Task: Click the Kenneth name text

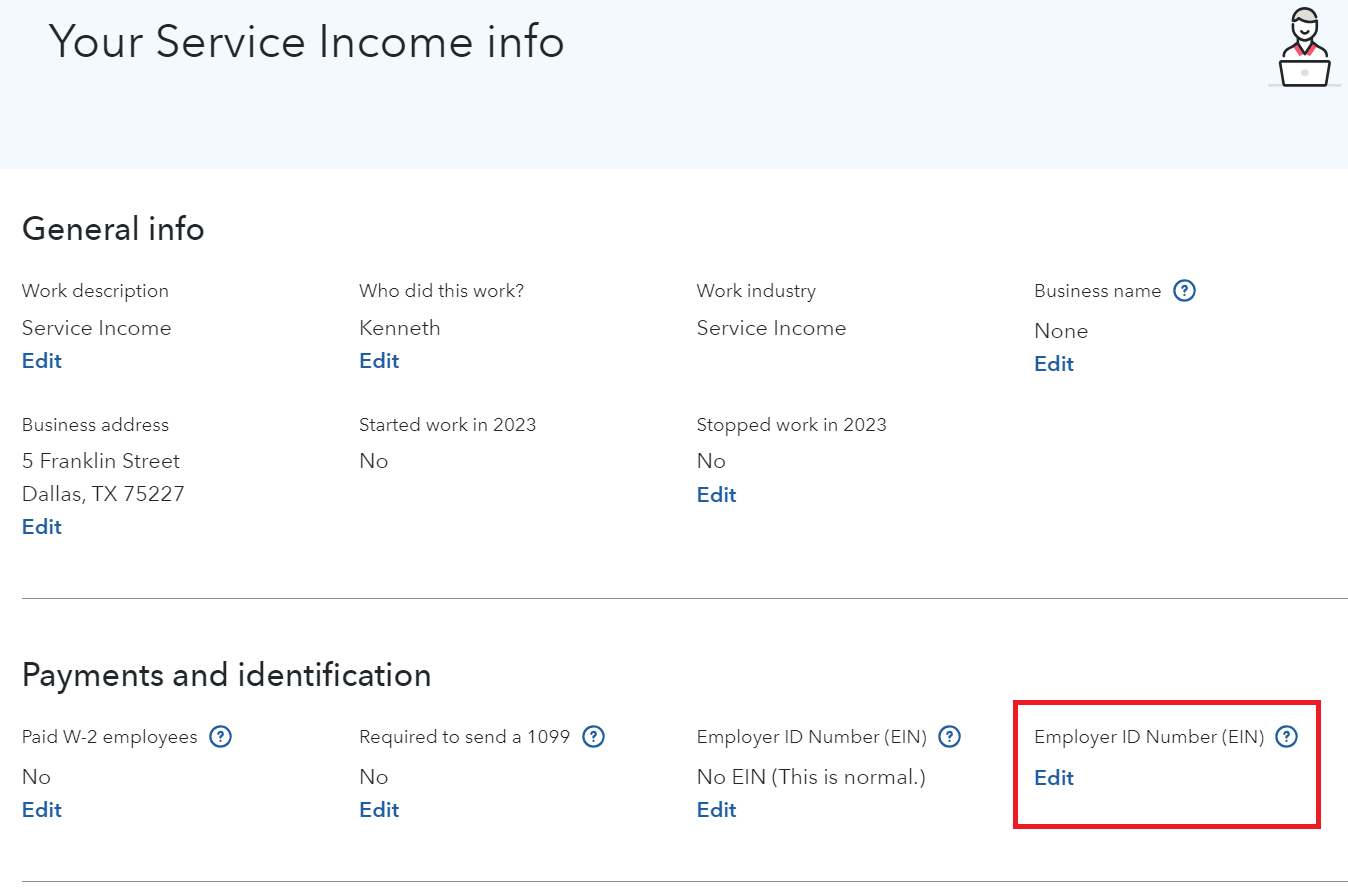Action: point(399,328)
